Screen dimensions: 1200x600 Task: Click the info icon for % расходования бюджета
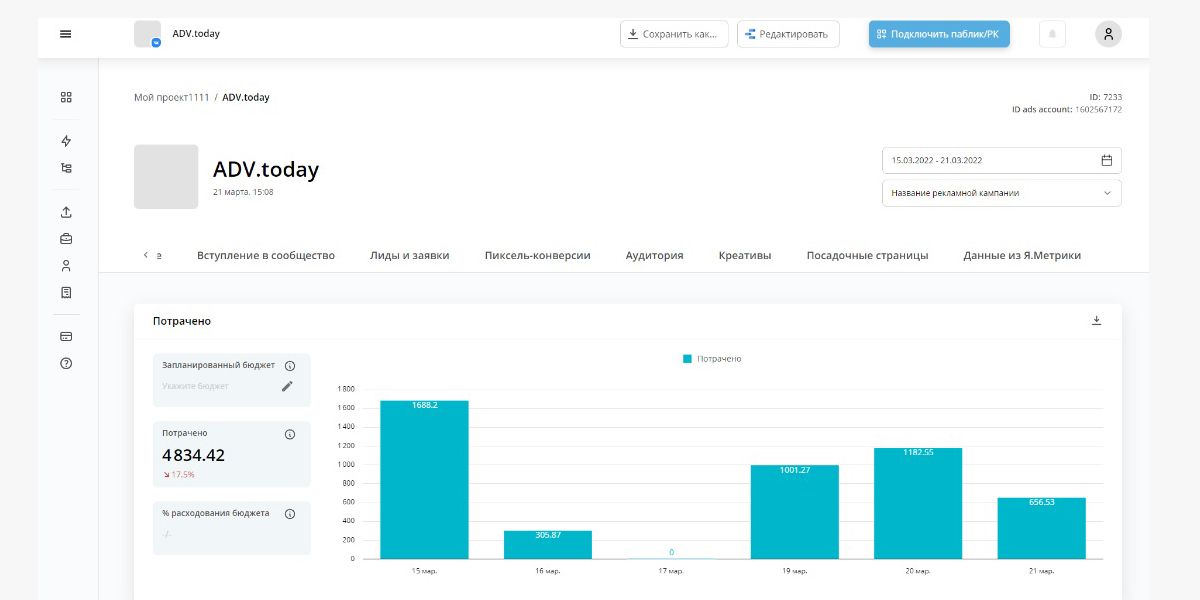(x=290, y=514)
